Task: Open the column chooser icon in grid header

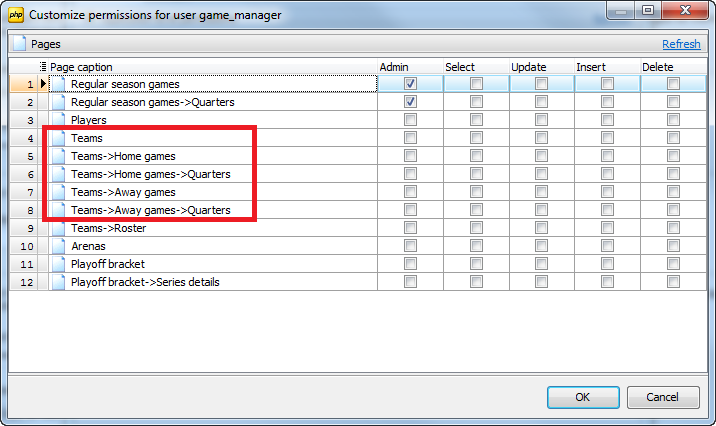Action: click(43, 66)
